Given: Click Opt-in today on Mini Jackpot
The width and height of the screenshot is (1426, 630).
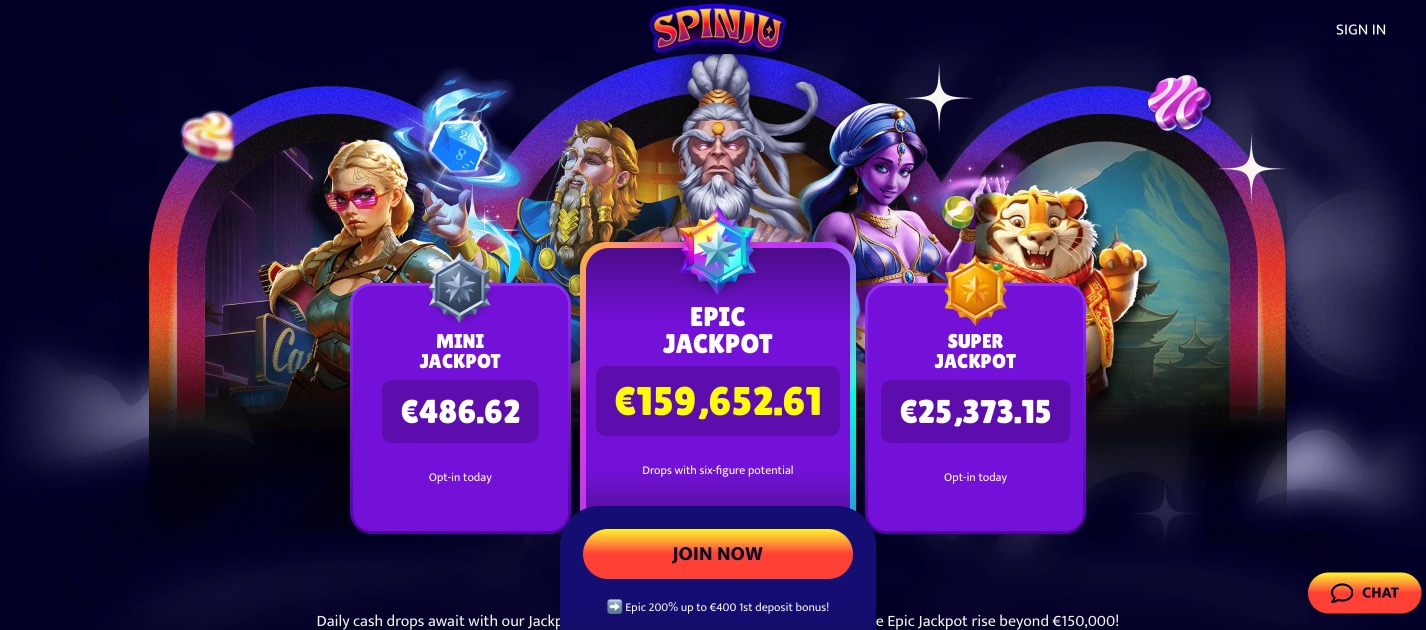Looking at the screenshot, I should click(460, 477).
